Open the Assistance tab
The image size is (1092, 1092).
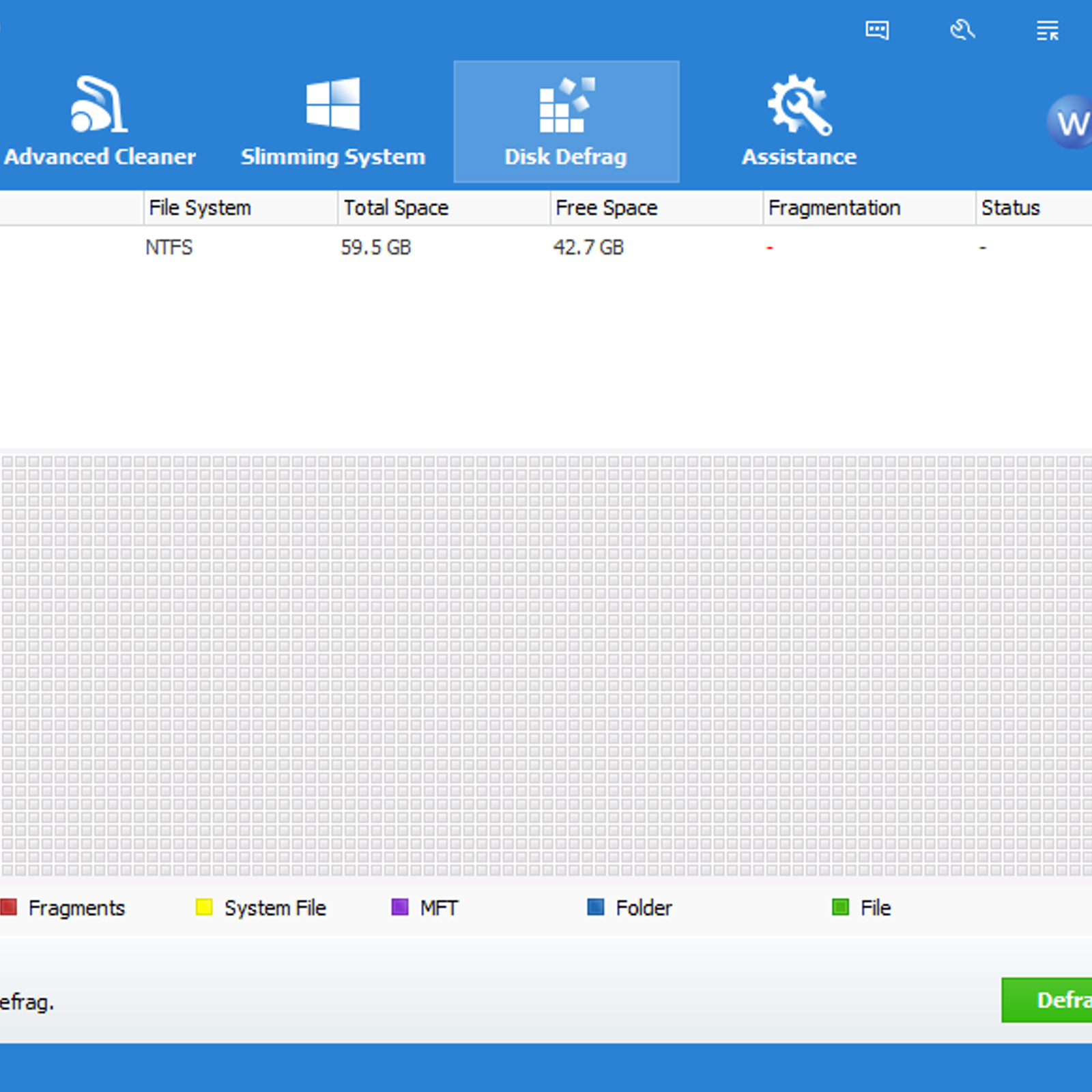click(799, 123)
